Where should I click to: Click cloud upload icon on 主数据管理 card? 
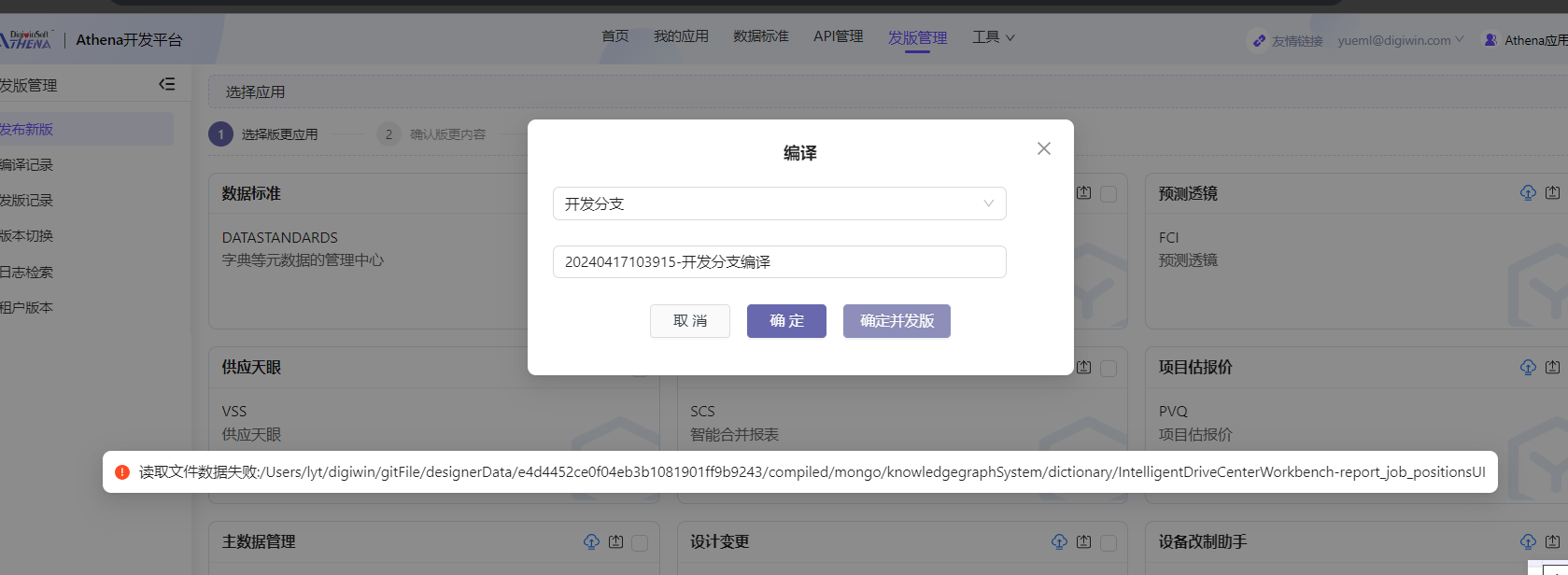click(x=591, y=541)
